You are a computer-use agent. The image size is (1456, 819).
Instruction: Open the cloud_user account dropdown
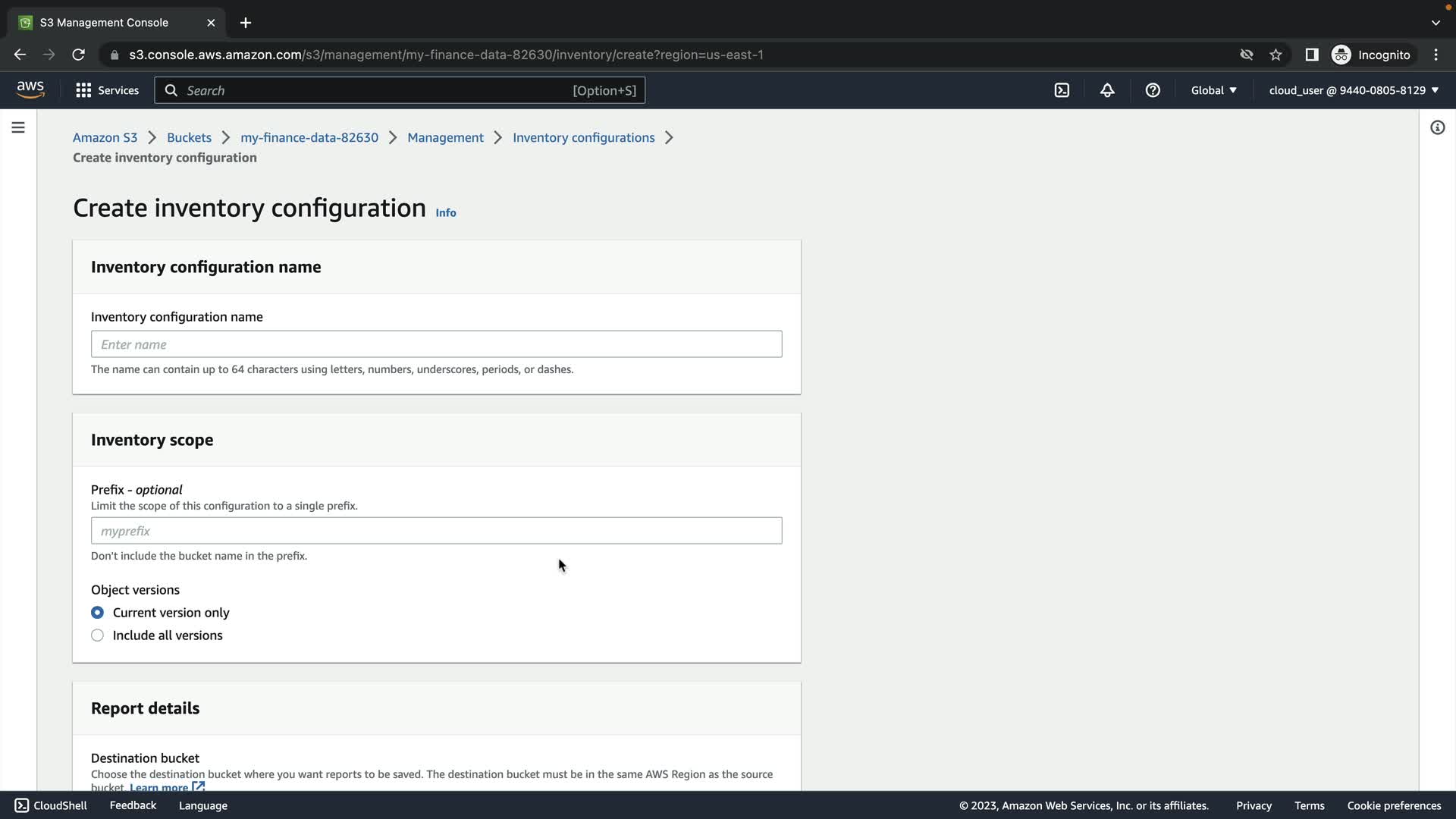(1354, 90)
